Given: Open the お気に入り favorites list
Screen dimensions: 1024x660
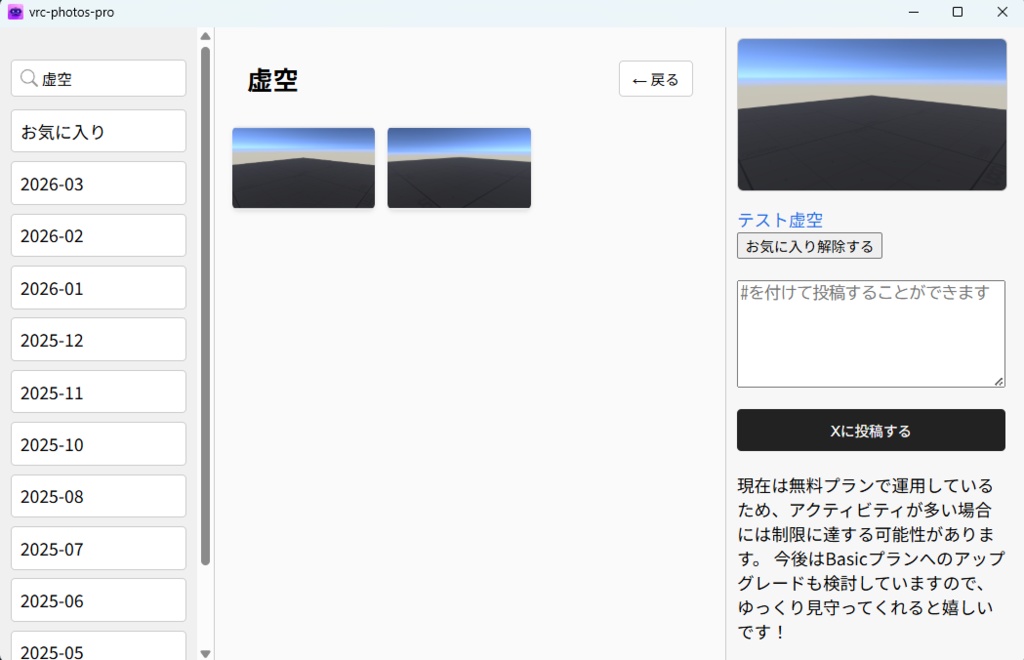Looking at the screenshot, I should click(97, 131).
